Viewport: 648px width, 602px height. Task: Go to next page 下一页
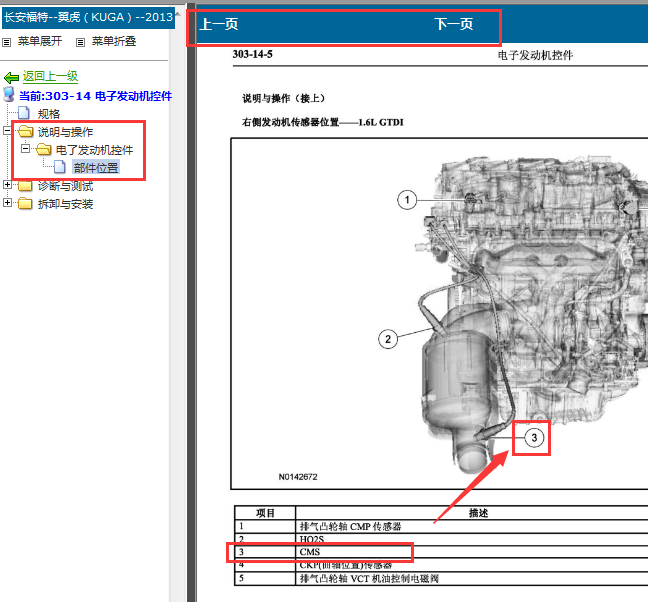453,24
